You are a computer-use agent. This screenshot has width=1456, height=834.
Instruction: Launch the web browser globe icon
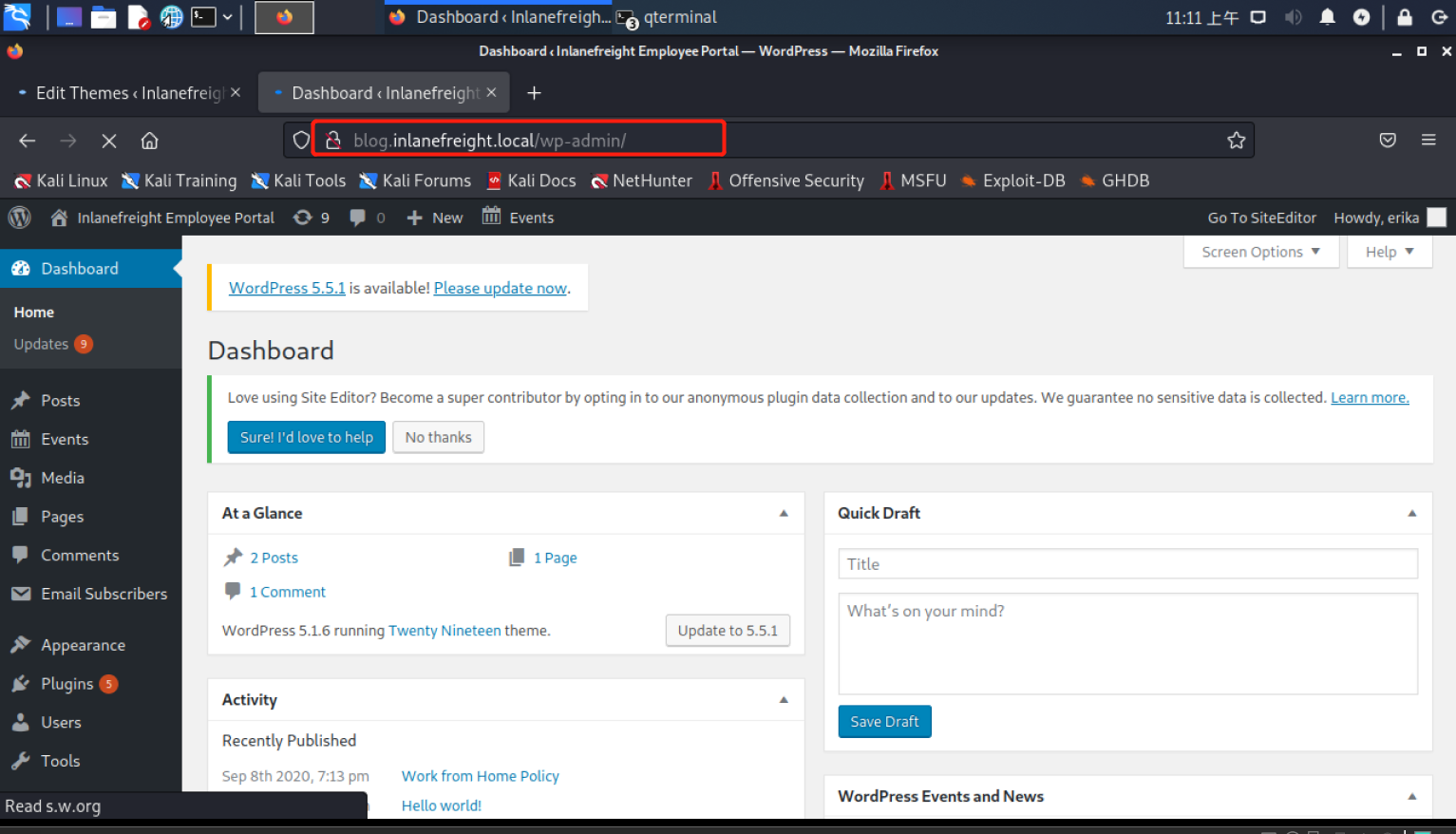172,17
